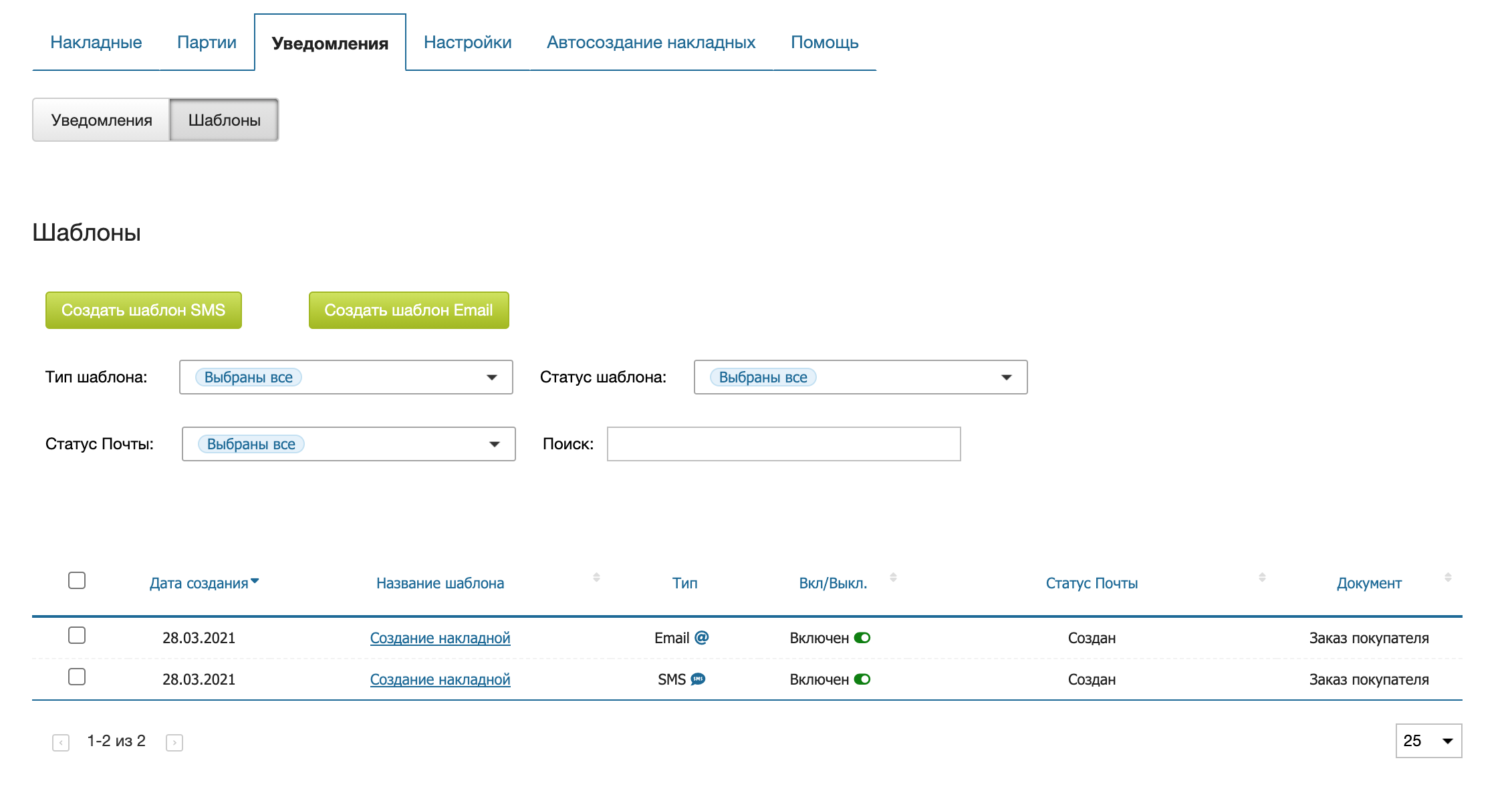
Task: Select the Email template row checkbox
Action: click(77, 635)
